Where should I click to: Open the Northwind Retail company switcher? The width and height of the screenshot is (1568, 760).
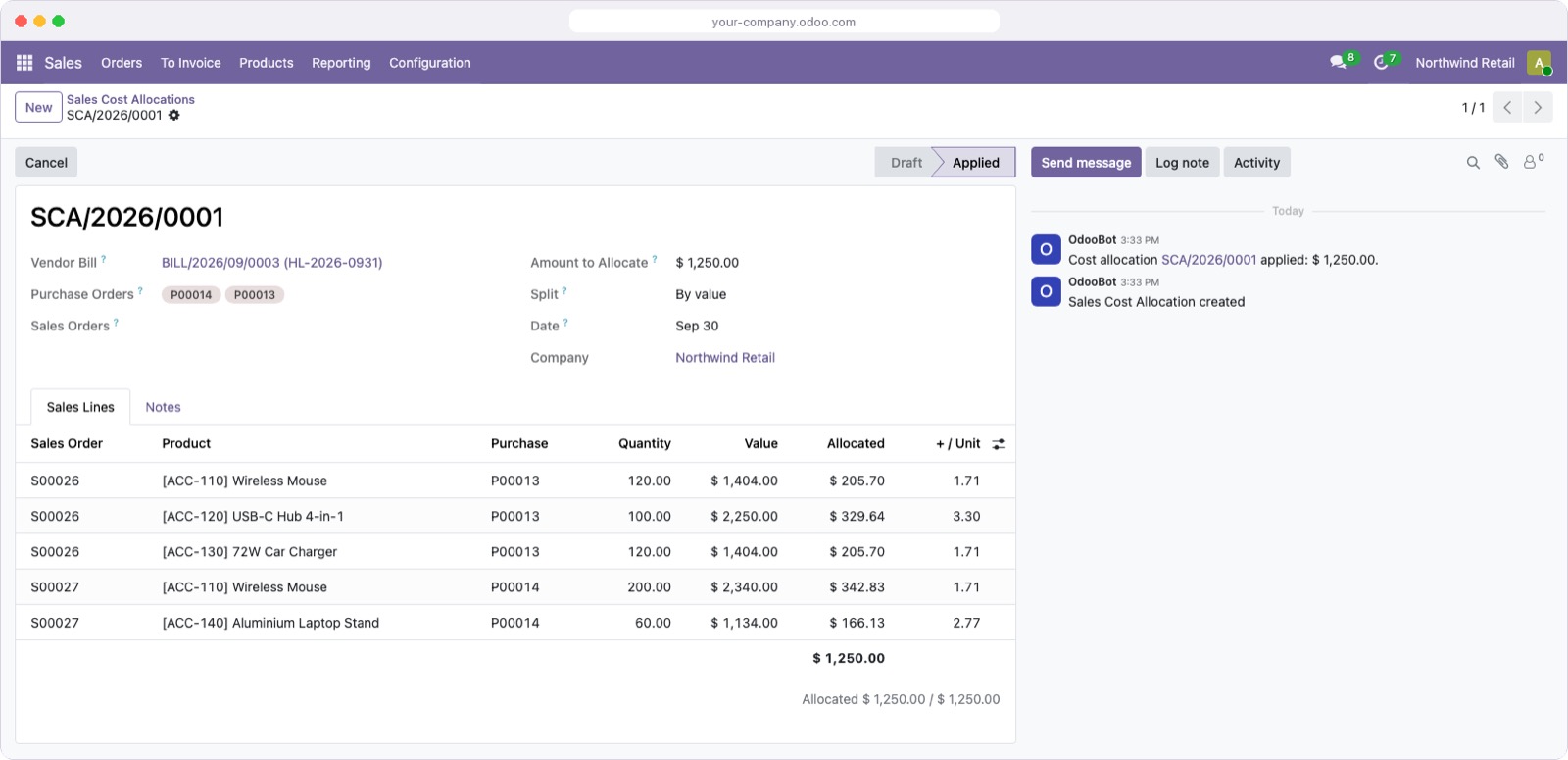click(1465, 63)
